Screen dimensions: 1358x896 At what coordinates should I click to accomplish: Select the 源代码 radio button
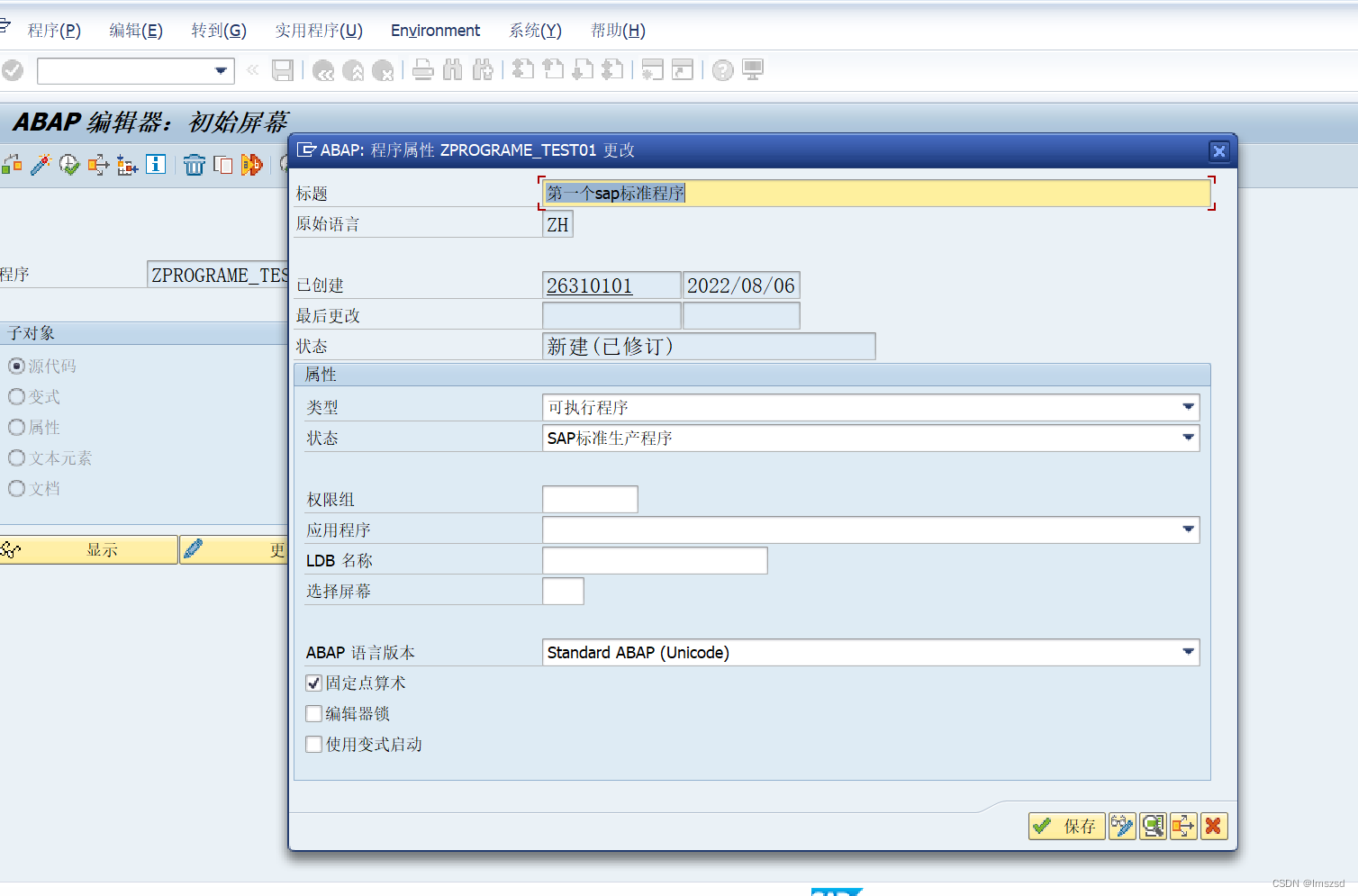[16, 367]
